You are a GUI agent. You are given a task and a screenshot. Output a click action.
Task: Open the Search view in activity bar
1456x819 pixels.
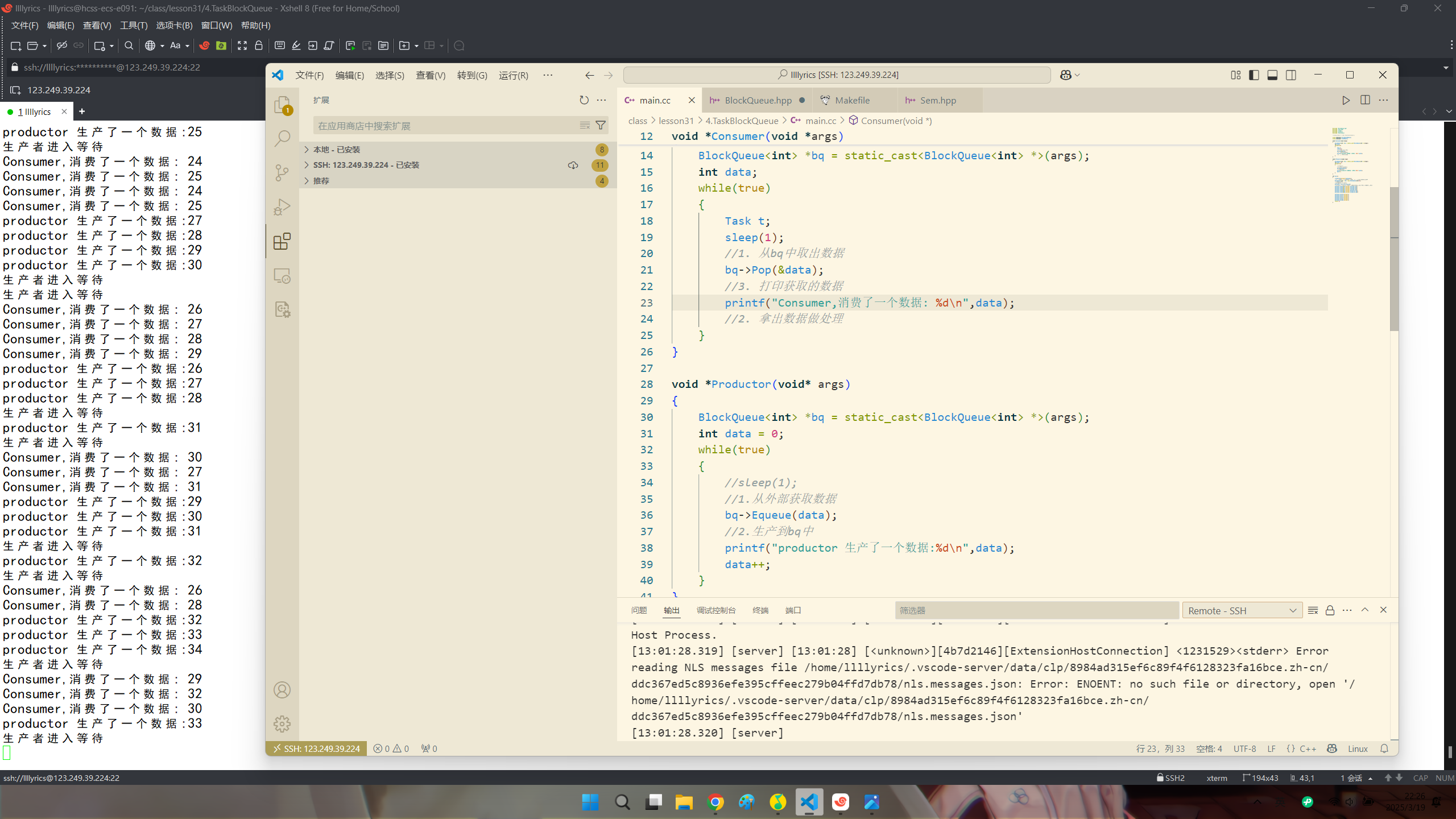282,138
